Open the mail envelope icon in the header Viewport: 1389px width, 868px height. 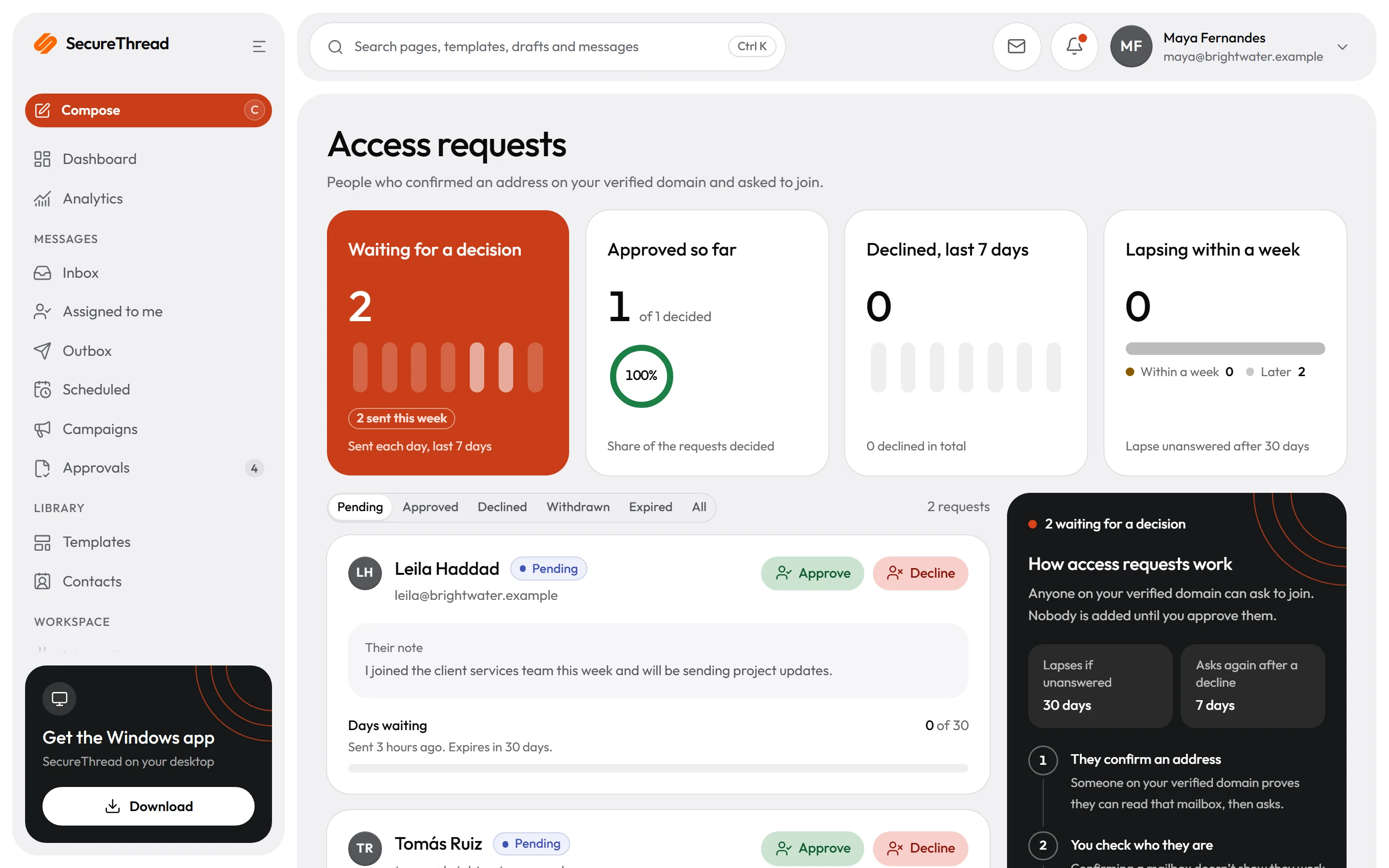[1016, 46]
